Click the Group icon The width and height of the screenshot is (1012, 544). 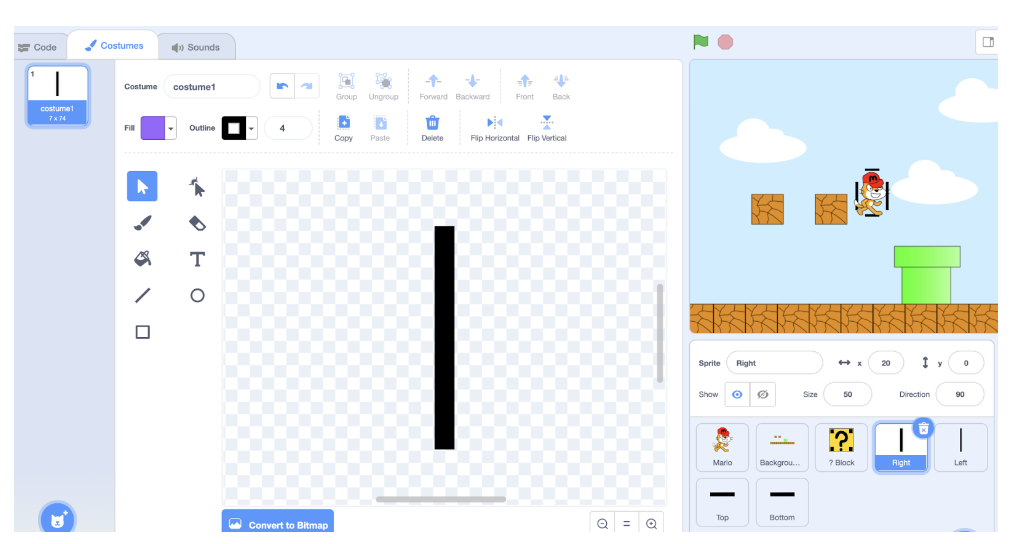346,86
